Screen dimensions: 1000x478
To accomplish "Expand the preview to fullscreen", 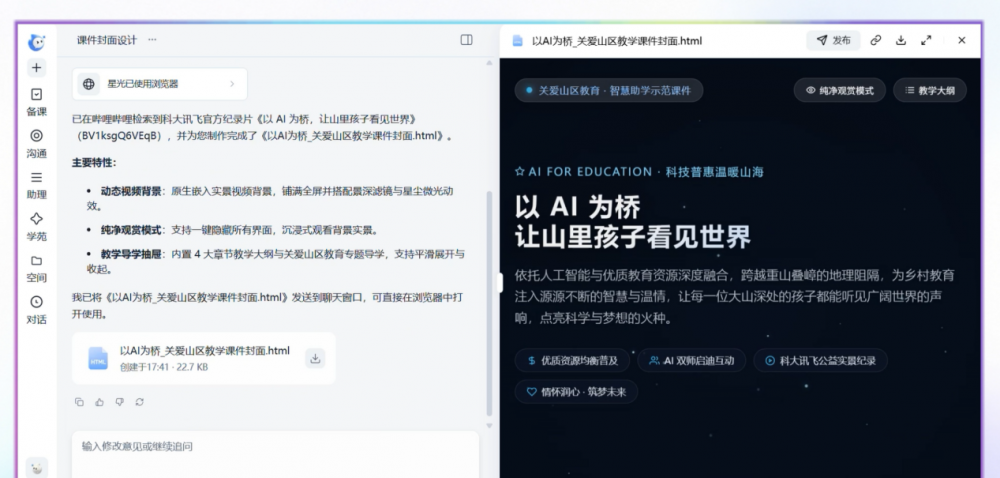I will [926, 40].
